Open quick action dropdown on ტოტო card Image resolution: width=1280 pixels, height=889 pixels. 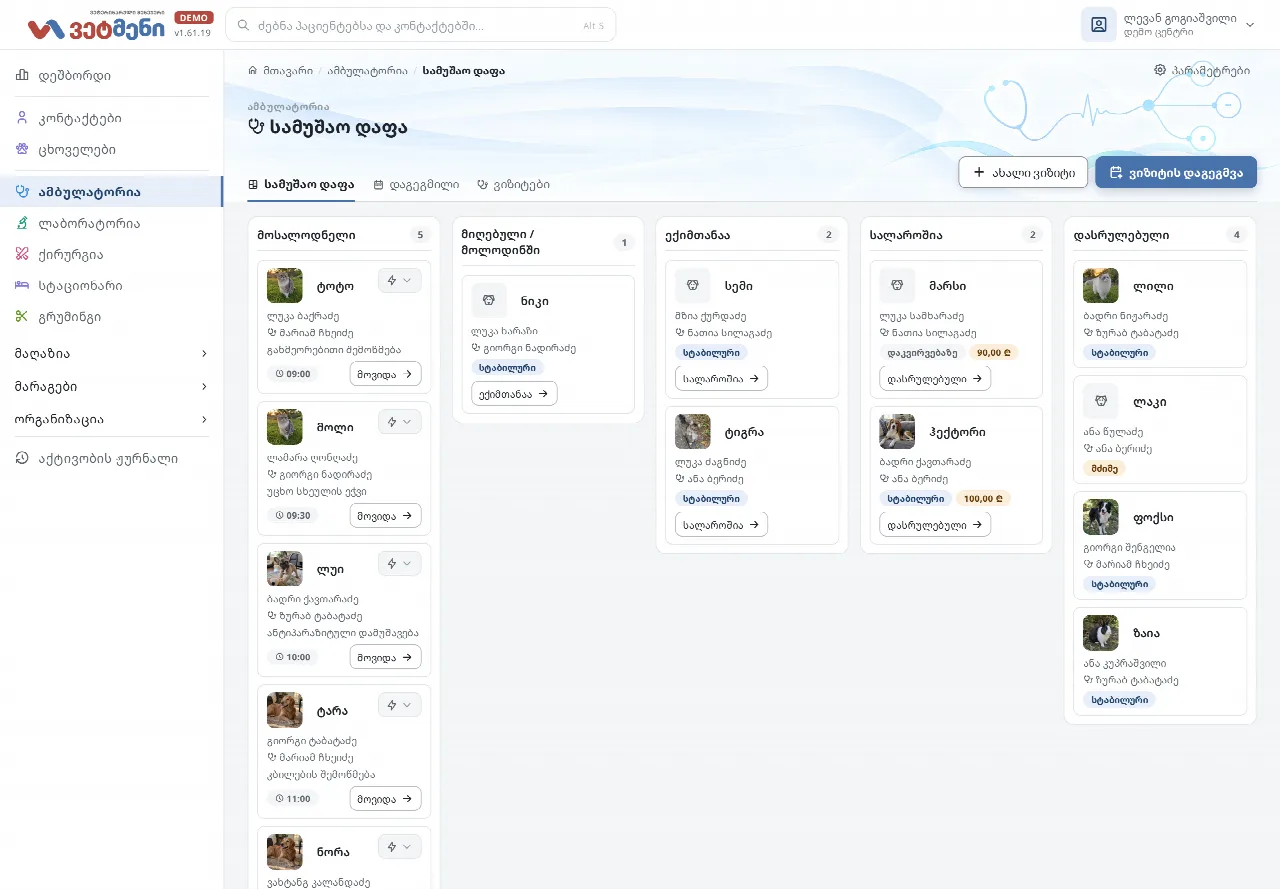[399, 281]
